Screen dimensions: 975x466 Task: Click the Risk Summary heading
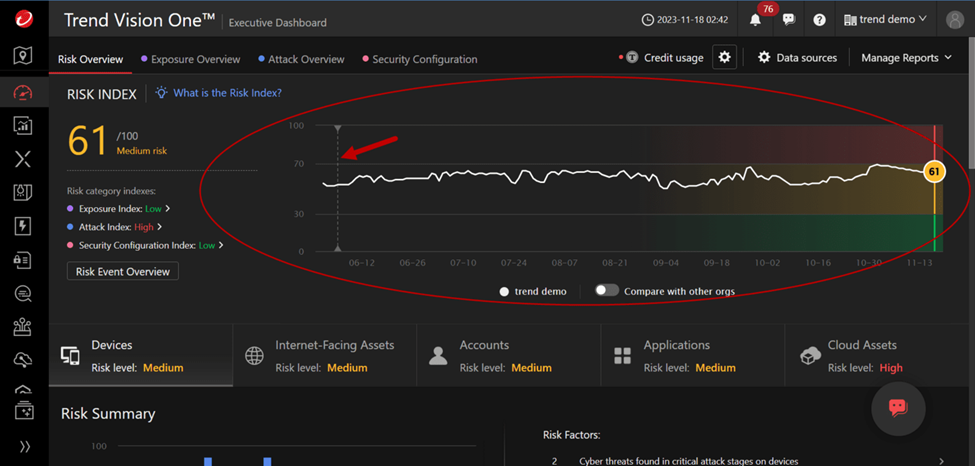[108, 414]
